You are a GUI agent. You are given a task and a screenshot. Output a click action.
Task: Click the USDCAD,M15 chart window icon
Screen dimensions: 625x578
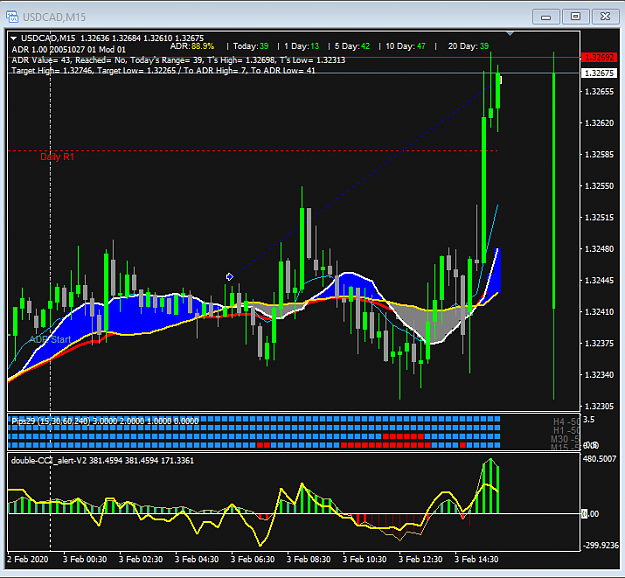12,17
